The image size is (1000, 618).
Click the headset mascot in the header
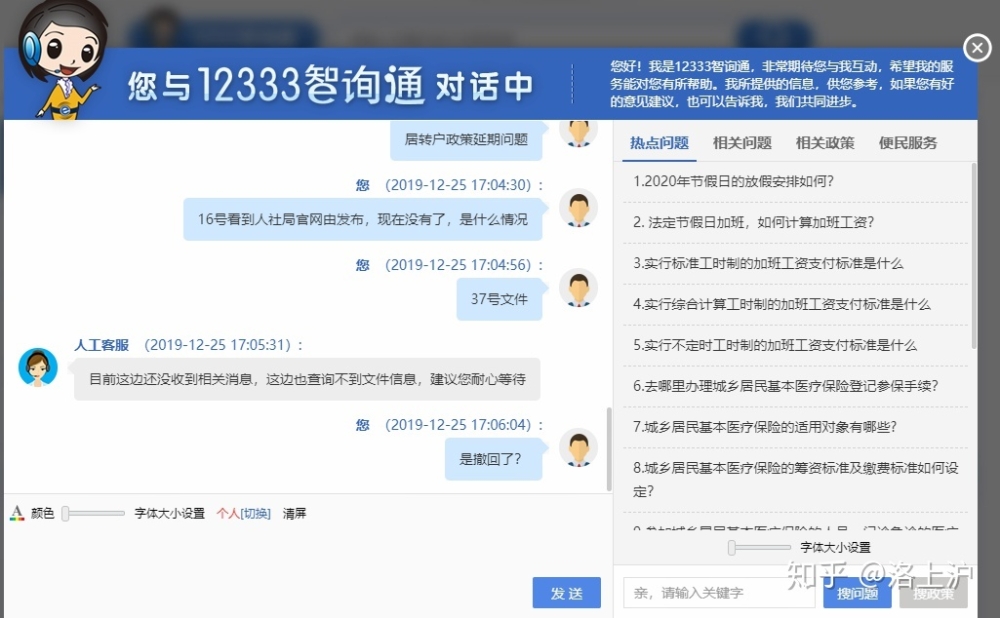pos(59,59)
